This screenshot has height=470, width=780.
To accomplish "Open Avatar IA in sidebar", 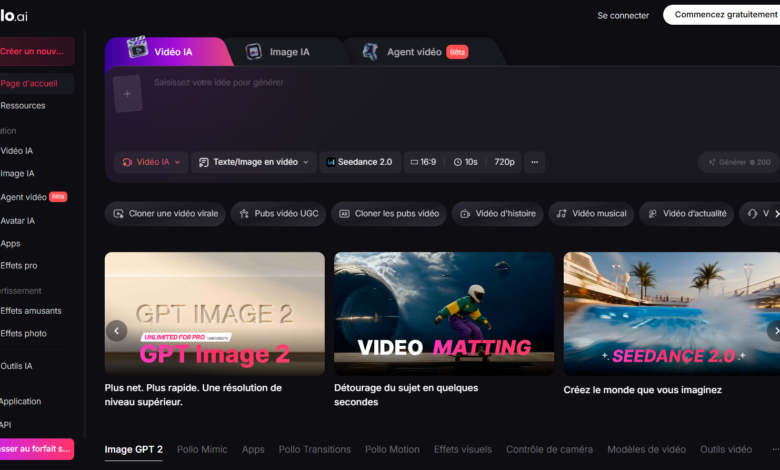I will pyautogui.click(x=18, y=221).
